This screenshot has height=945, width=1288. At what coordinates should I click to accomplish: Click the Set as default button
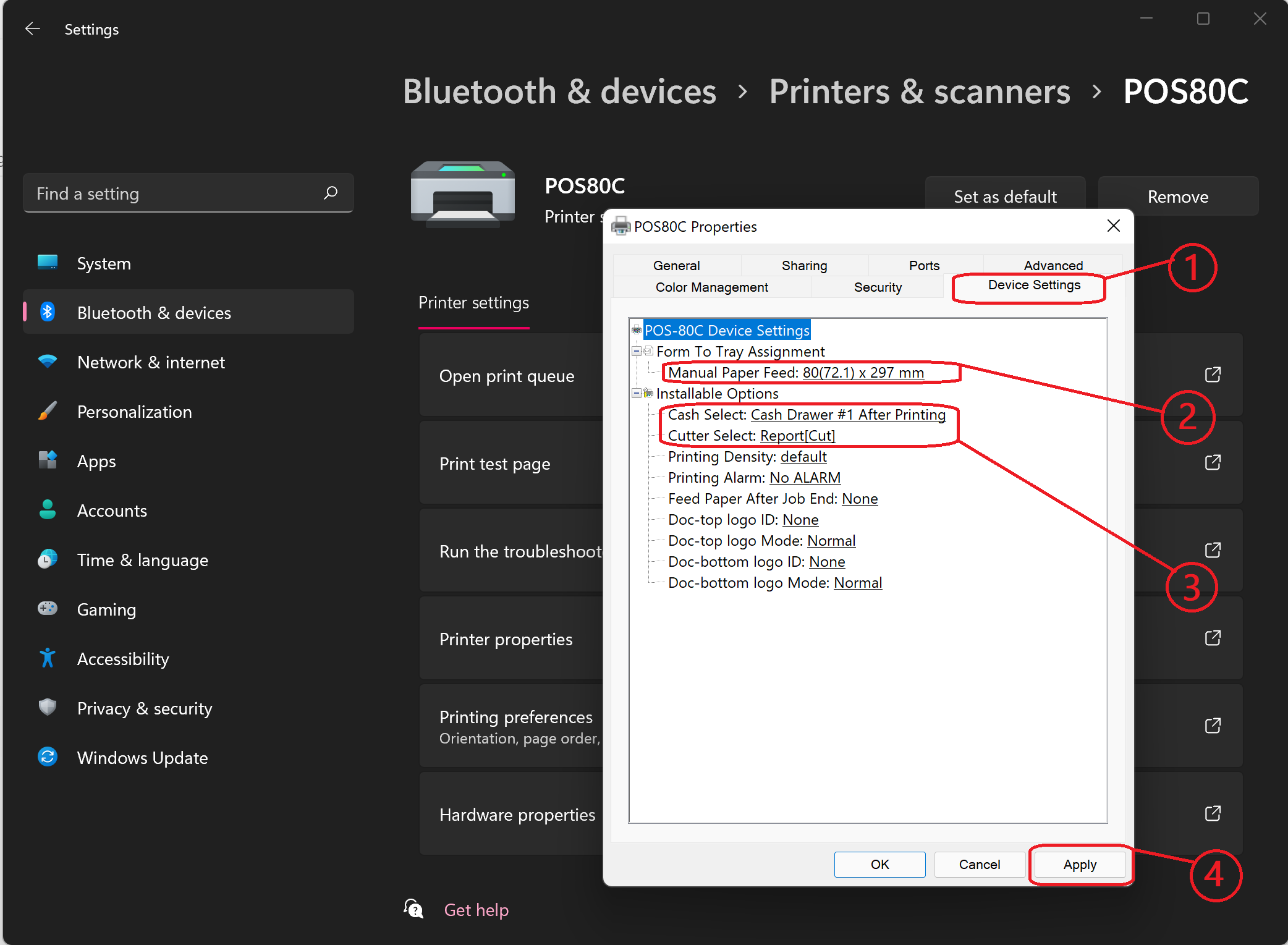click(x=1005, y=196)
